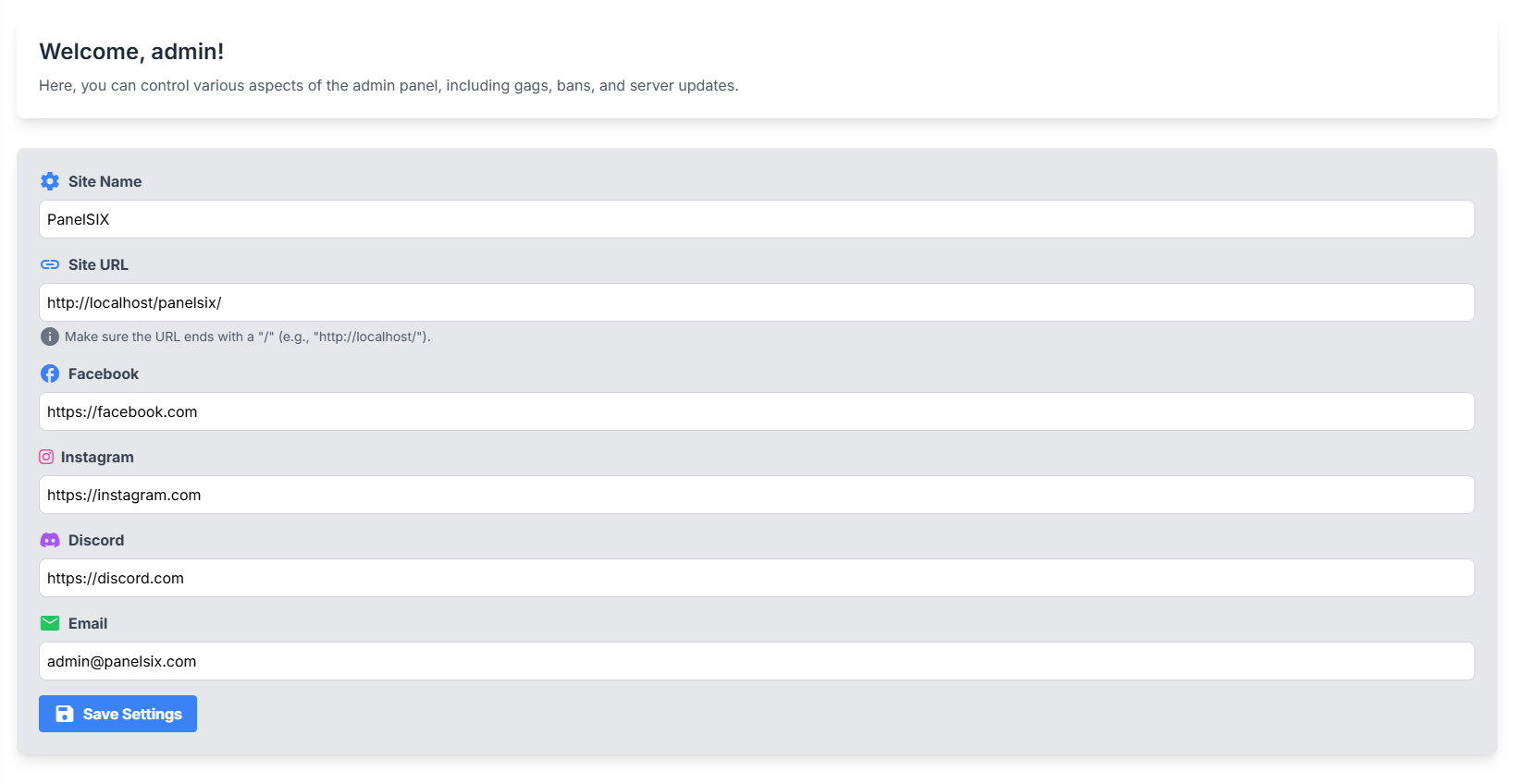1517x784 pixels.
Task: Click the Facebook logo icon
Action: (x=50, y=374)
